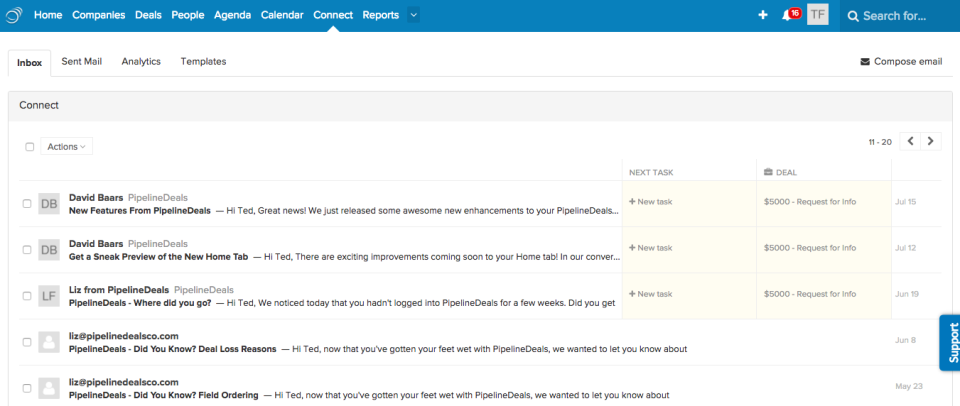Open Agenda from top navigation
The image size is (960, 406).
point(233,15)
